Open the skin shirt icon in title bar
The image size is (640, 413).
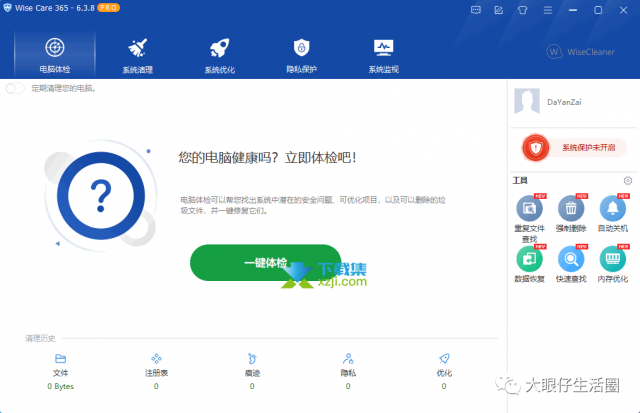pyautogui.click(x=522, y=10)
